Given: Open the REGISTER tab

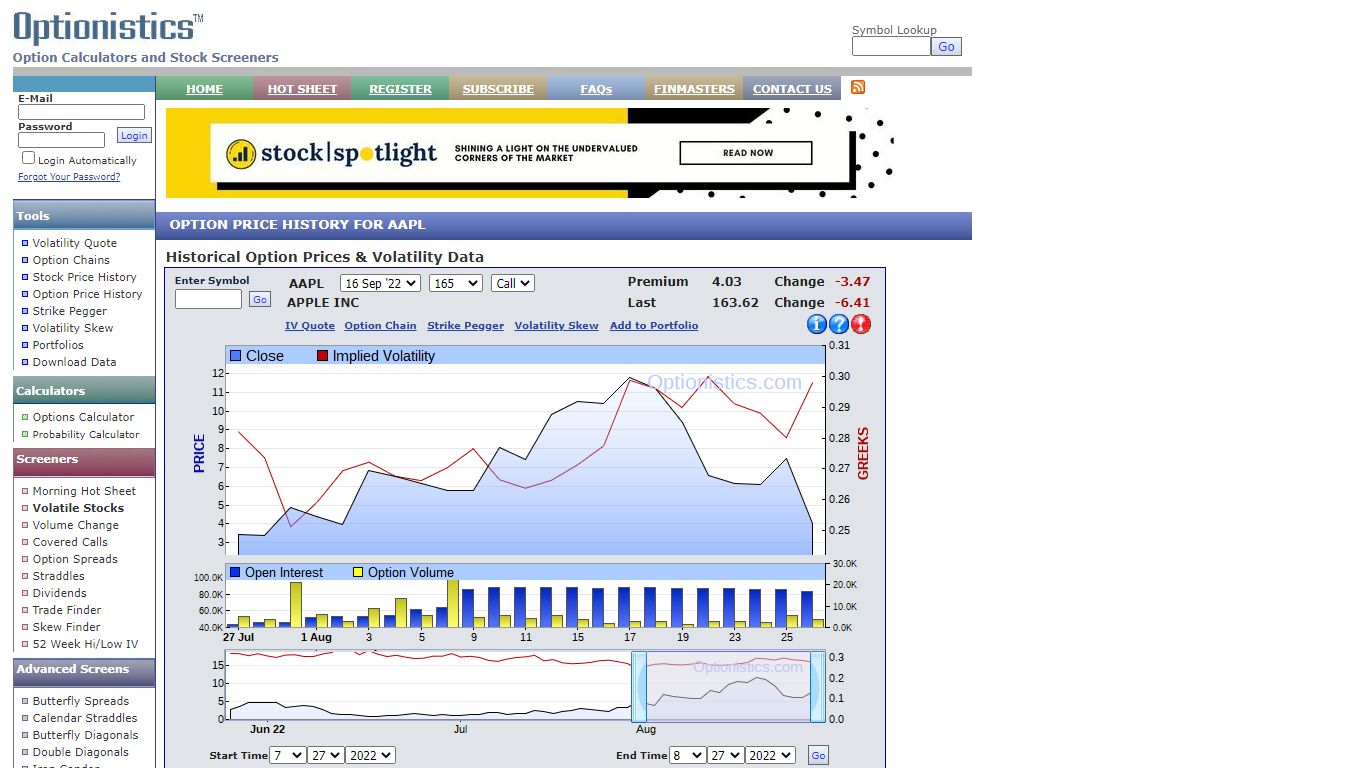Looking at the screenshot, I should point(400,89).
